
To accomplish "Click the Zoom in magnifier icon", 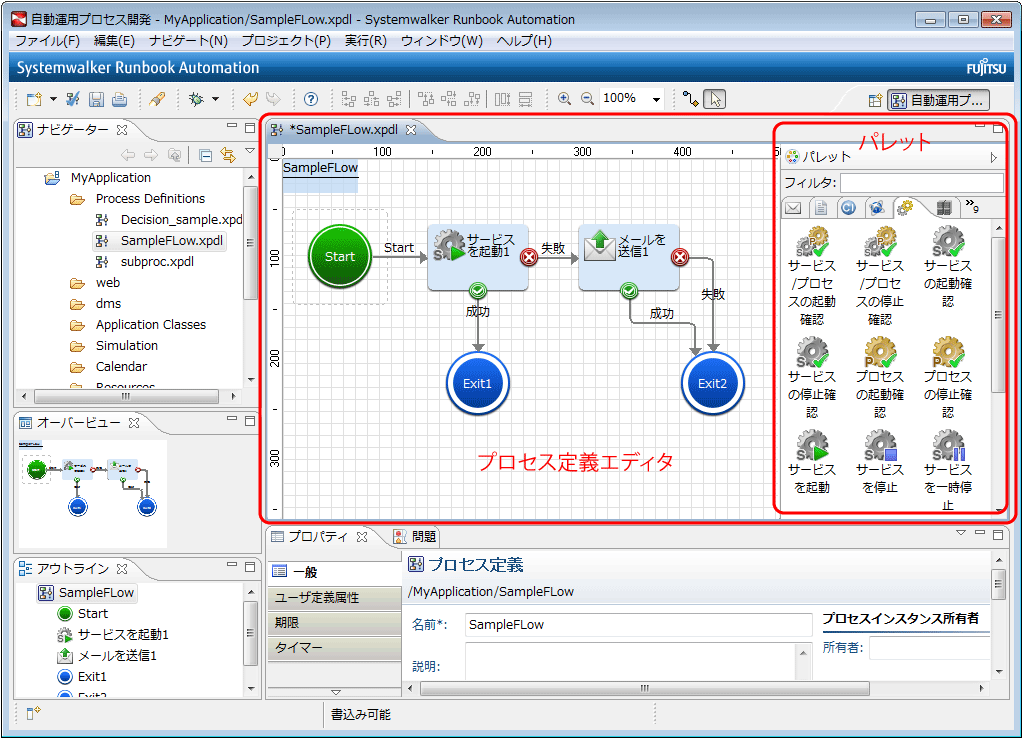I will 564,99.
